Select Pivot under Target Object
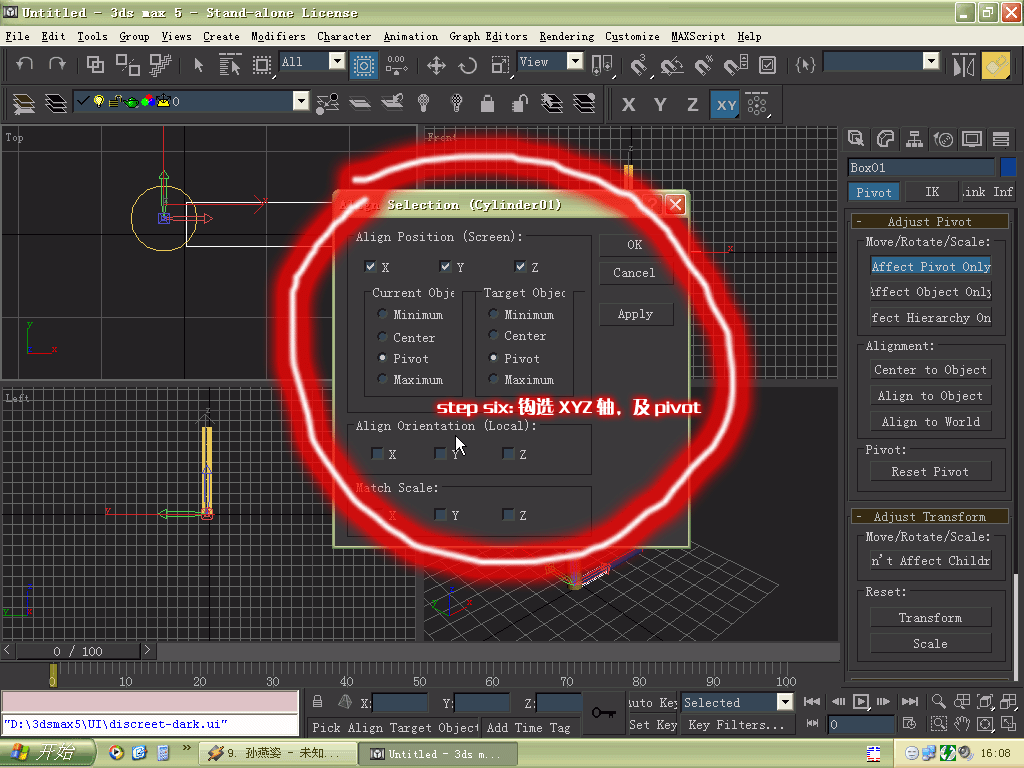 [x=494, y=358]
